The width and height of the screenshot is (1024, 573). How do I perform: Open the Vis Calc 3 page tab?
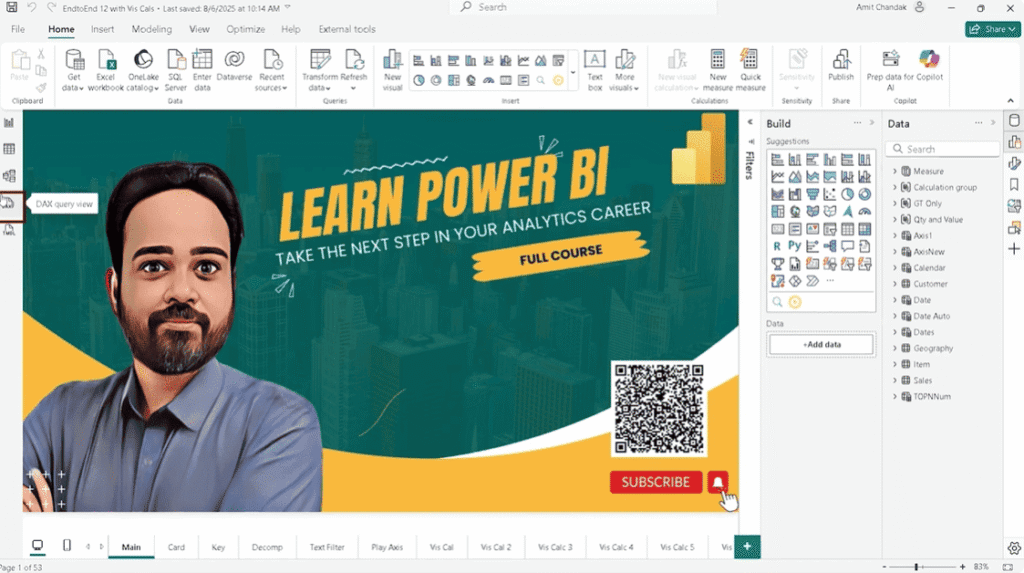tap(555, 547)
